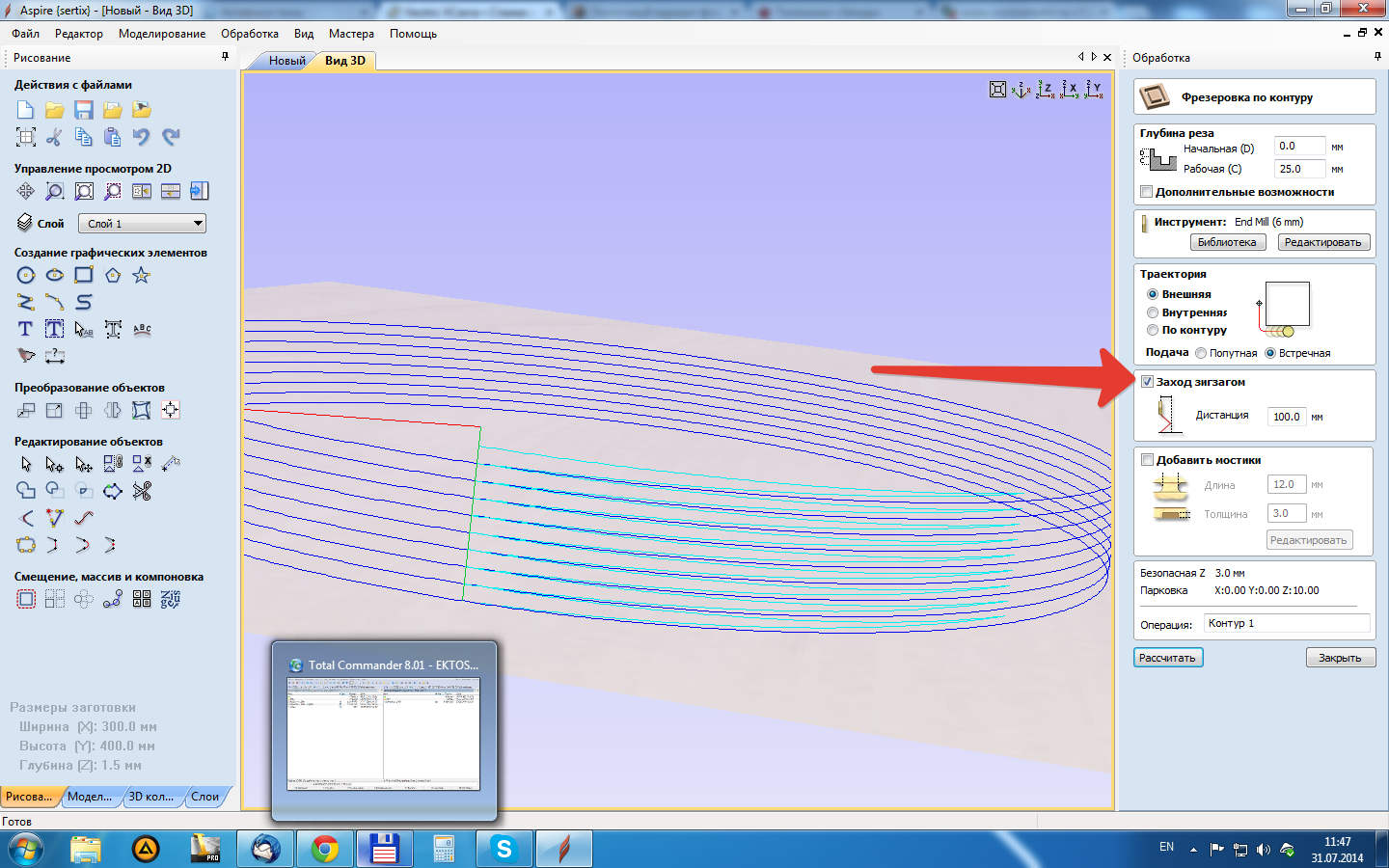Pick the plain T draw text tool
Screen dimensions: 1389x868
pos(26,329)
